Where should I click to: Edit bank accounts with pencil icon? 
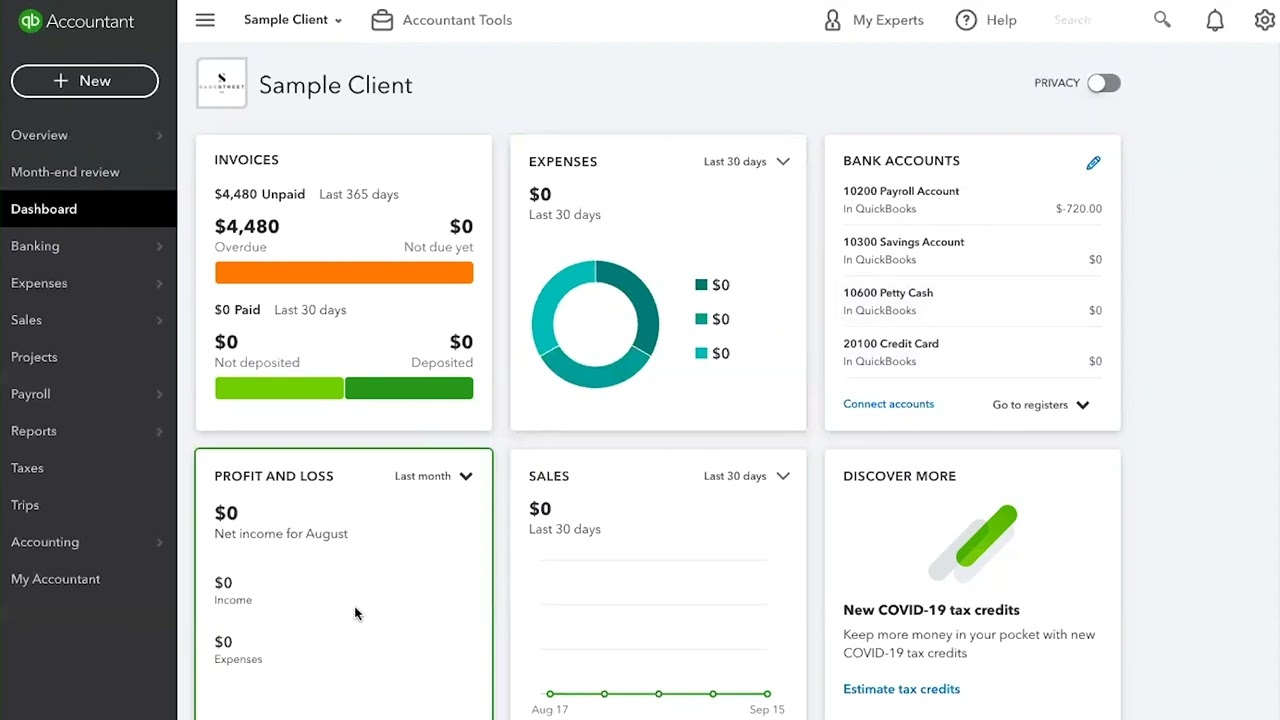click(x=1093, y=162)
